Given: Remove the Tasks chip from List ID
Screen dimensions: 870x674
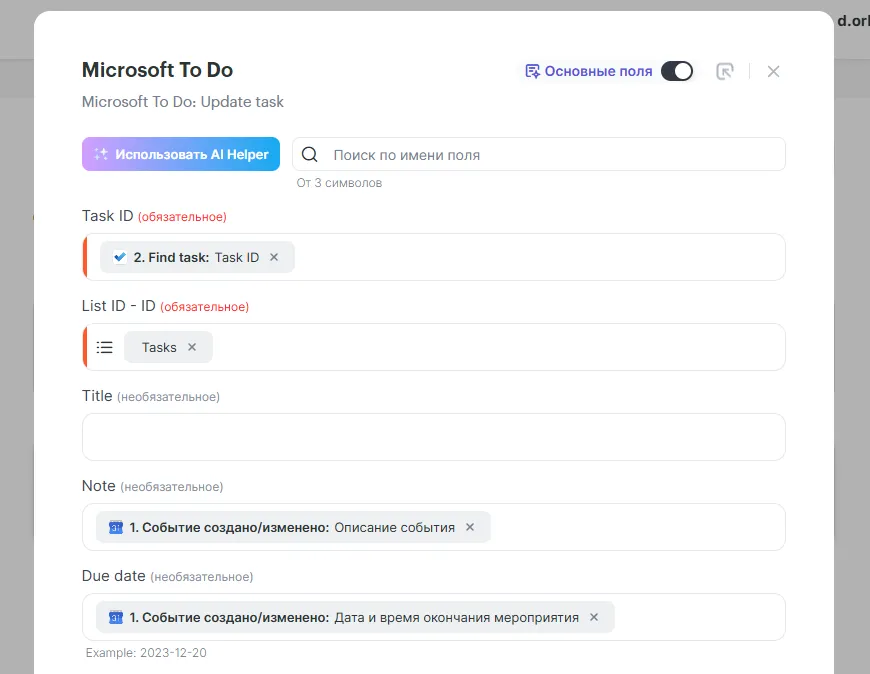Looking at the screenshot, I should click(x=192, y=347).
